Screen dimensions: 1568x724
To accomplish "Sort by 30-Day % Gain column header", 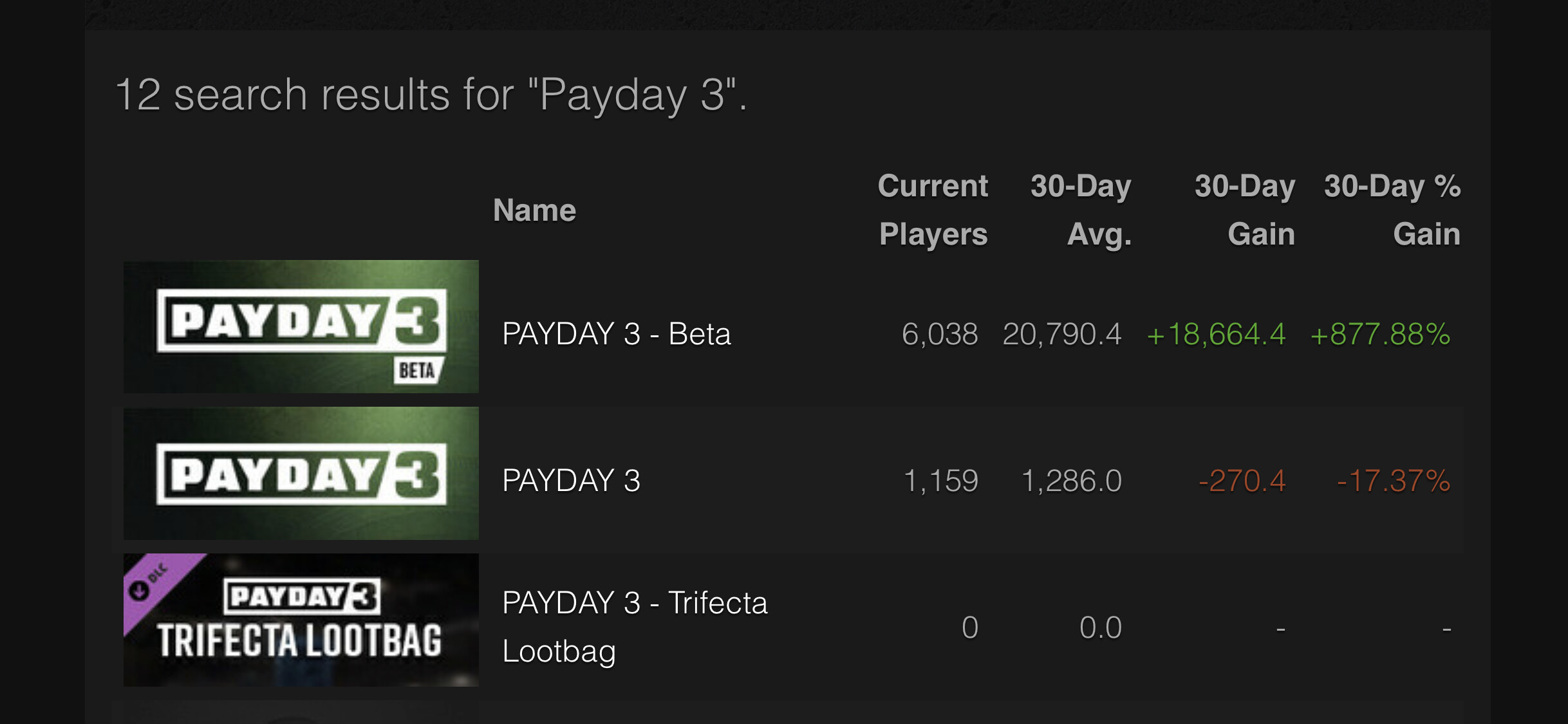I will pos(1392,210).
